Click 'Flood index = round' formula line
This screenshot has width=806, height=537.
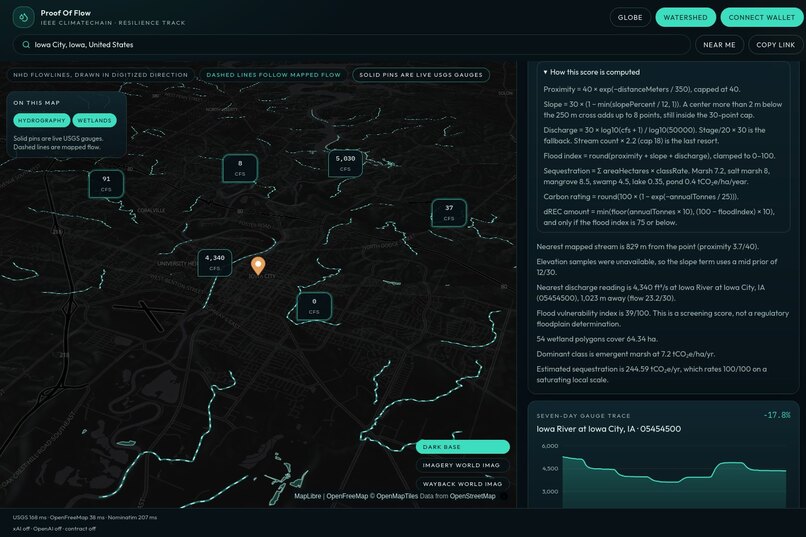tap(659, 156)
